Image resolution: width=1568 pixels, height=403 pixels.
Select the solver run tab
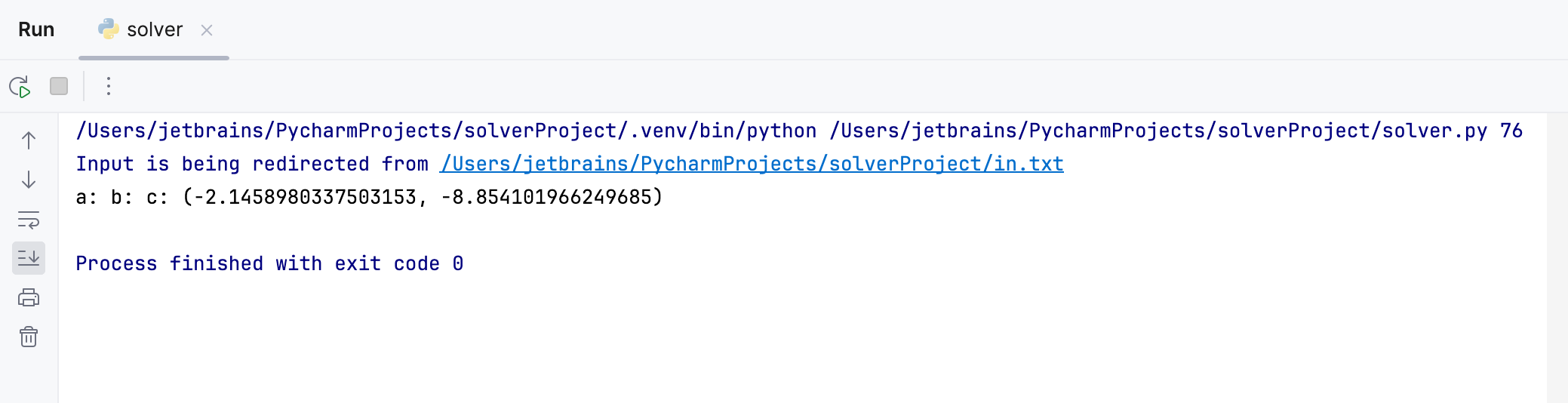(154, 29)
